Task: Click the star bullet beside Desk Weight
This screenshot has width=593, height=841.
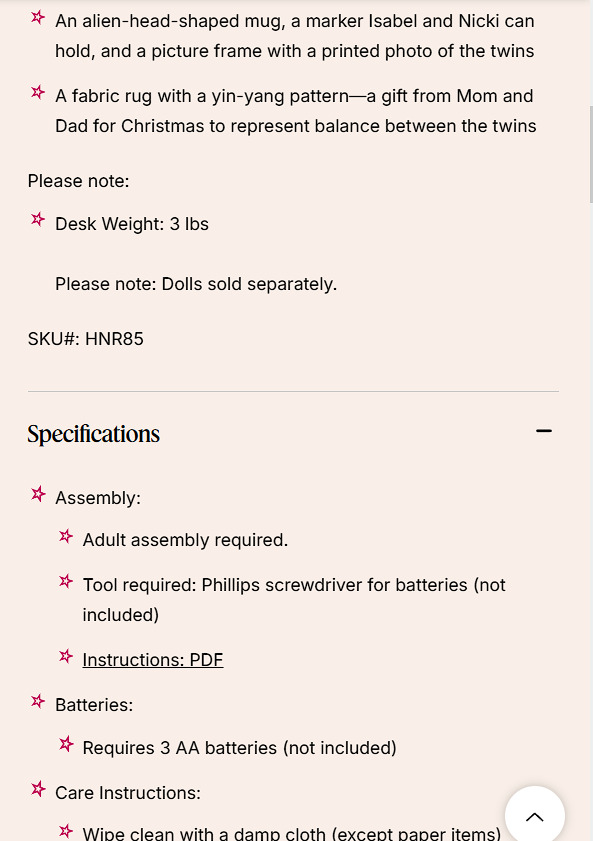Action: pyautogui.click(x=38, y=219)
